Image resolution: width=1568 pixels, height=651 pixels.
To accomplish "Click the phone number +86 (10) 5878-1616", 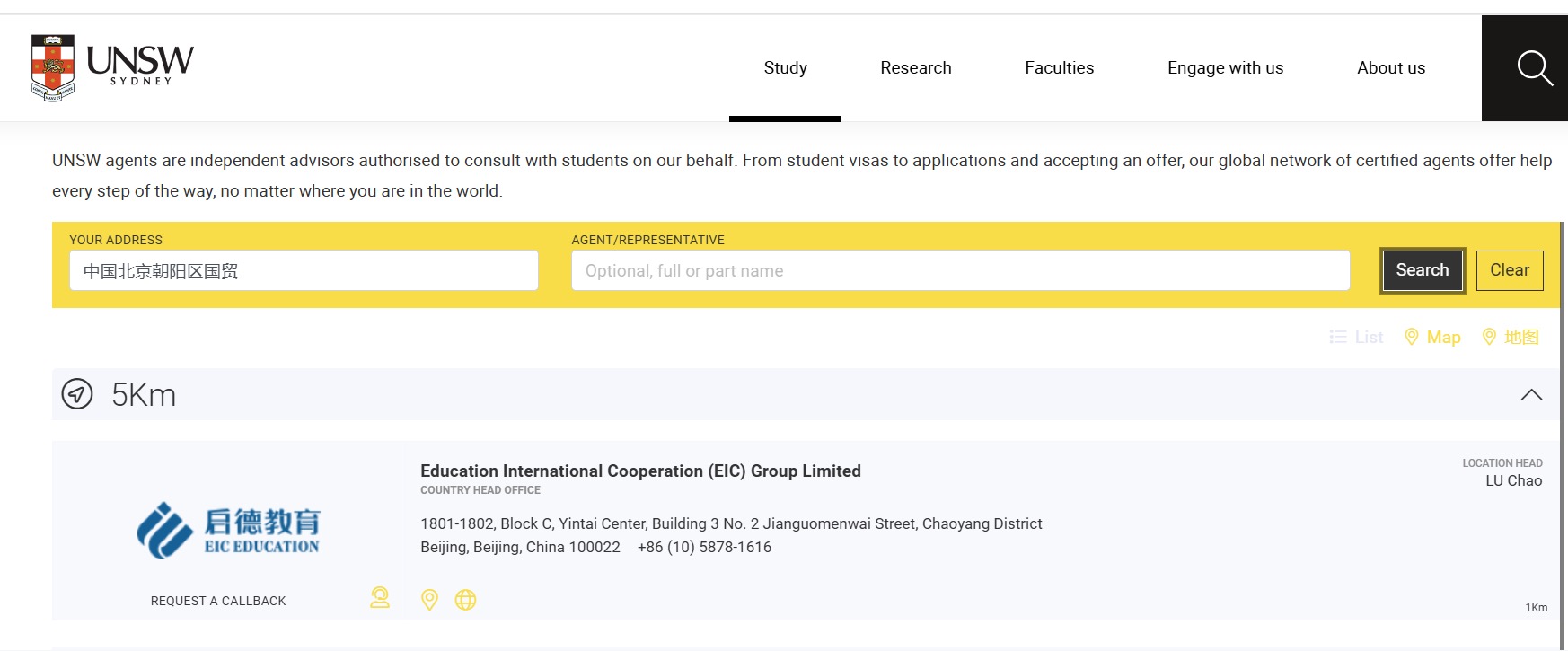I will pos(704,547).
